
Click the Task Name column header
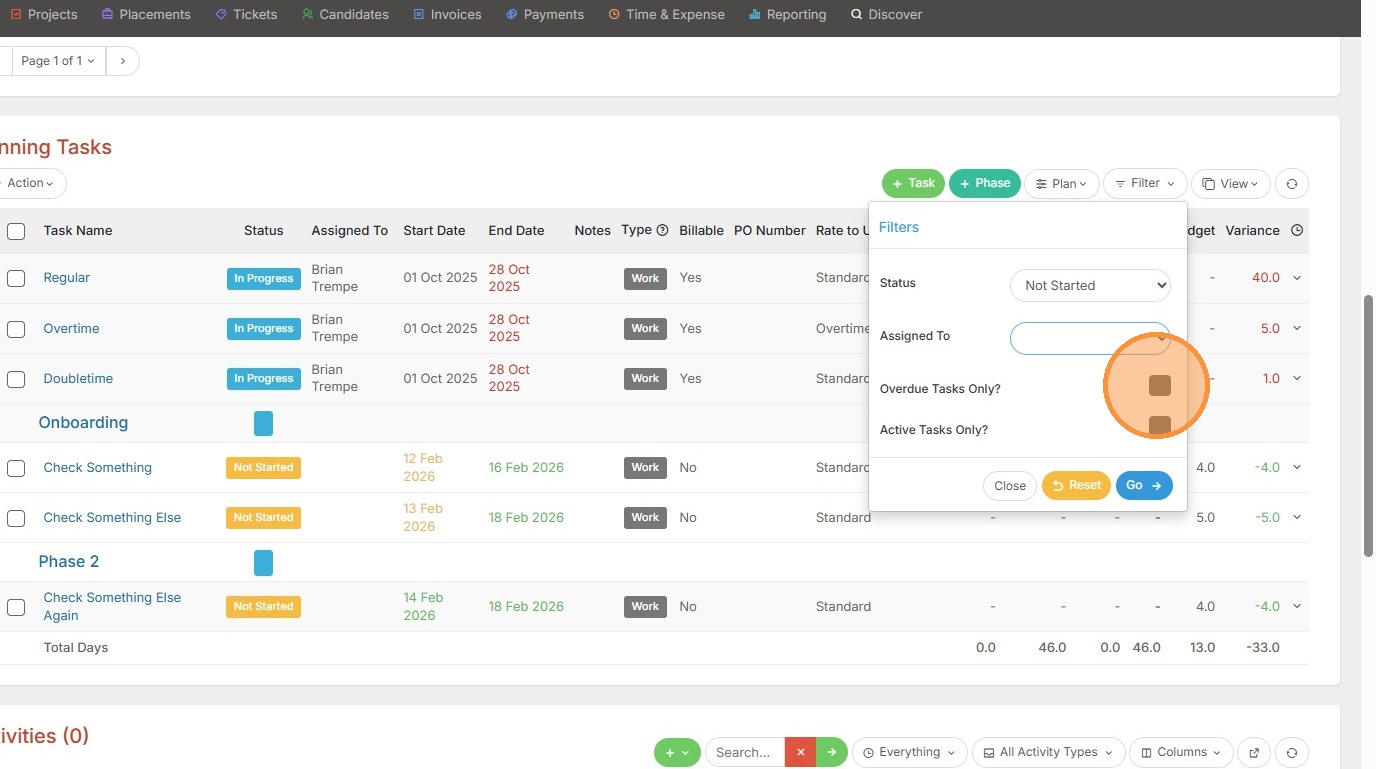pos(78,231)
